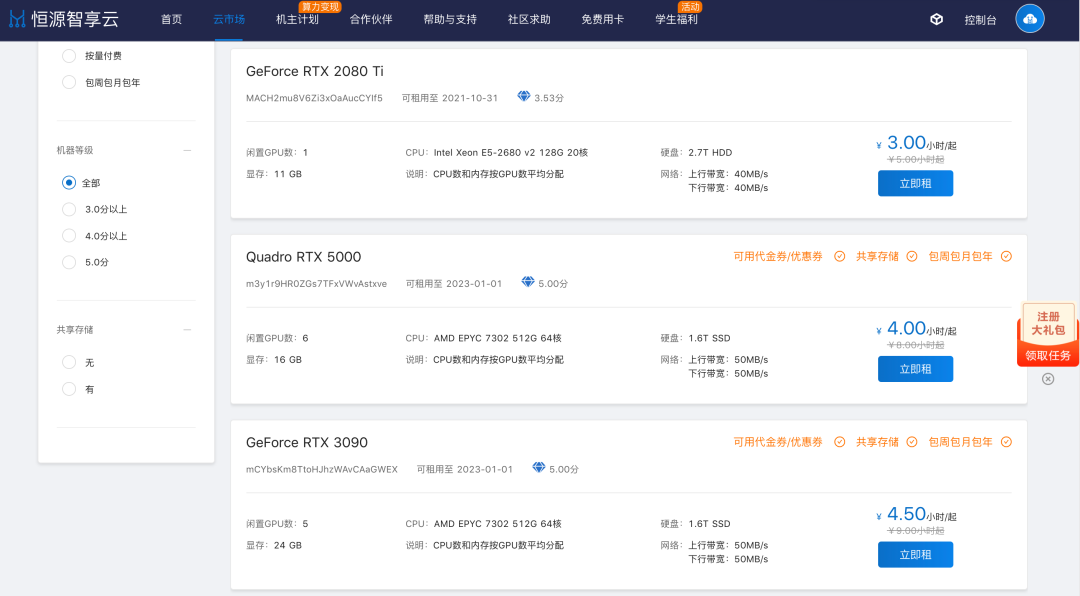Click the RTX 3090 包周包月包年 check icon
This screenshot has width=1080, height=596.
click(1006, 442)
